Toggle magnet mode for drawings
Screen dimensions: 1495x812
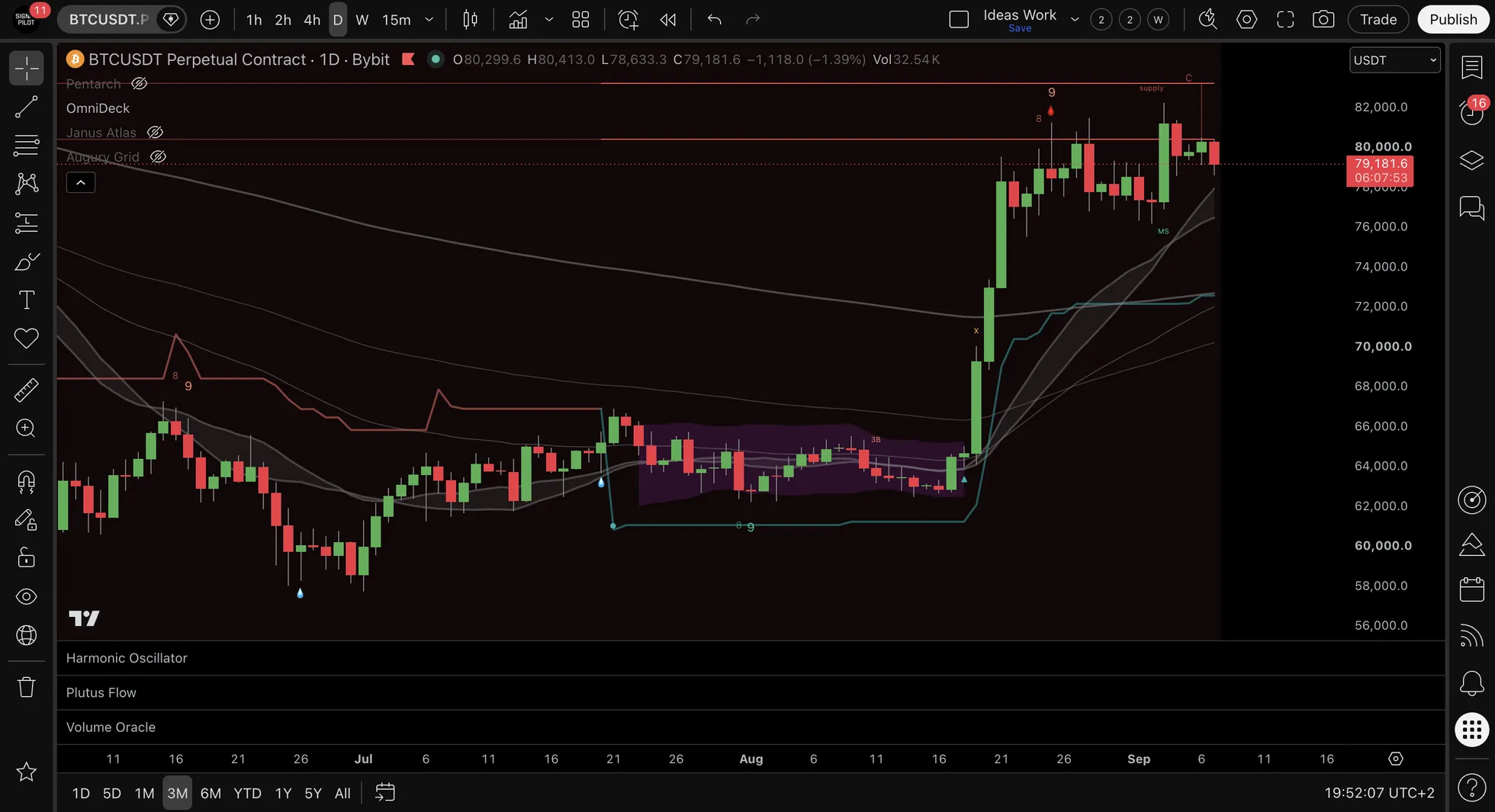pos(27,482)
